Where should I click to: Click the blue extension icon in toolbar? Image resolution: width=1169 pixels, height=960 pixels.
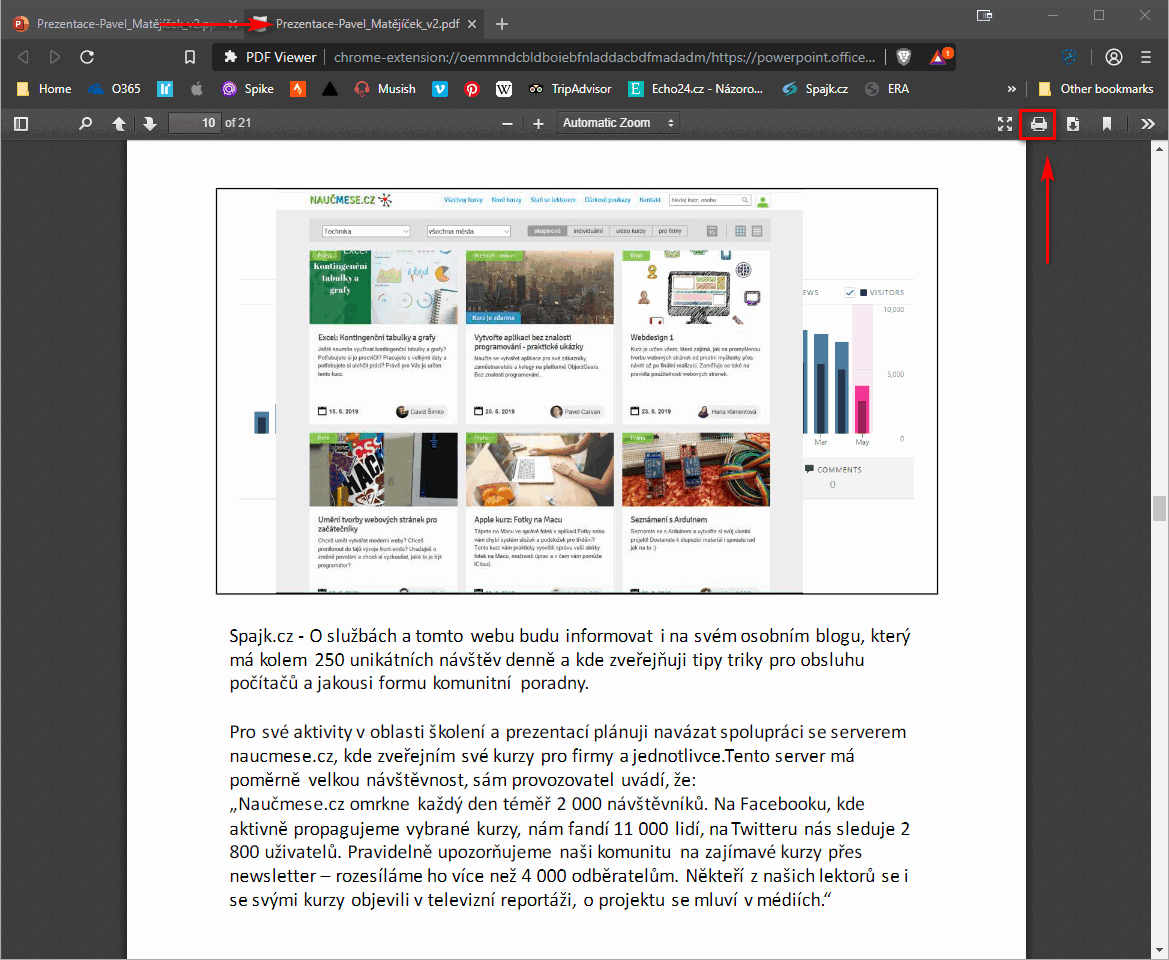[x=1068, y=57]
